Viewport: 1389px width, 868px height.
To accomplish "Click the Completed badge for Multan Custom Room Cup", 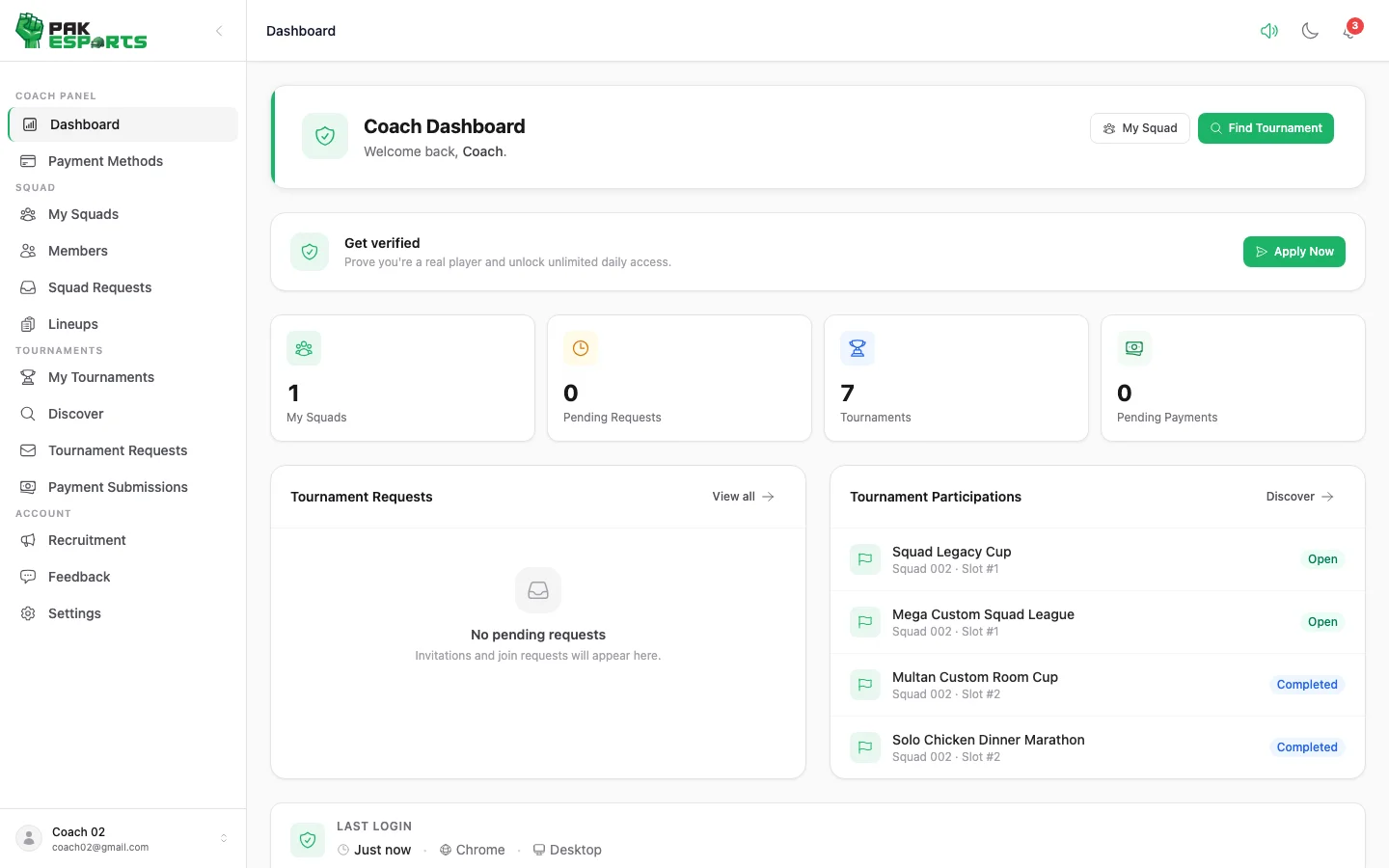I will (1307, 685).
